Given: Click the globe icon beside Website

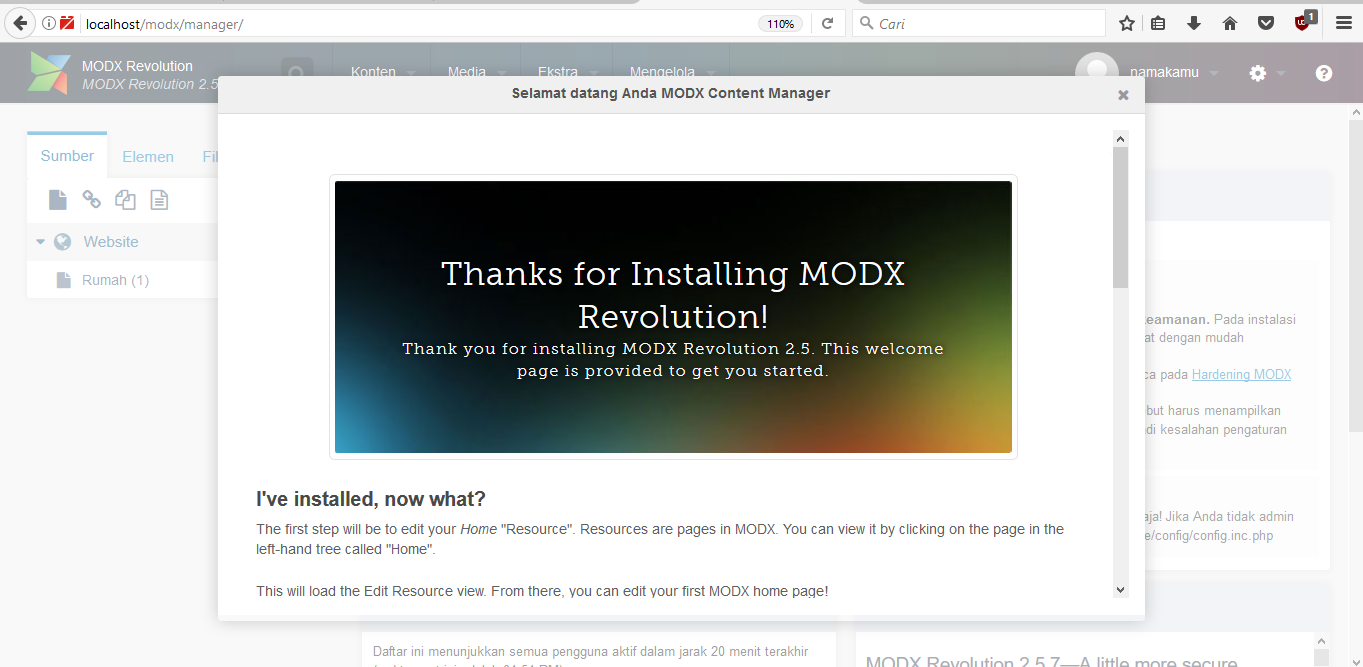Looking at the screenshot, I should [x=63, y=242].
